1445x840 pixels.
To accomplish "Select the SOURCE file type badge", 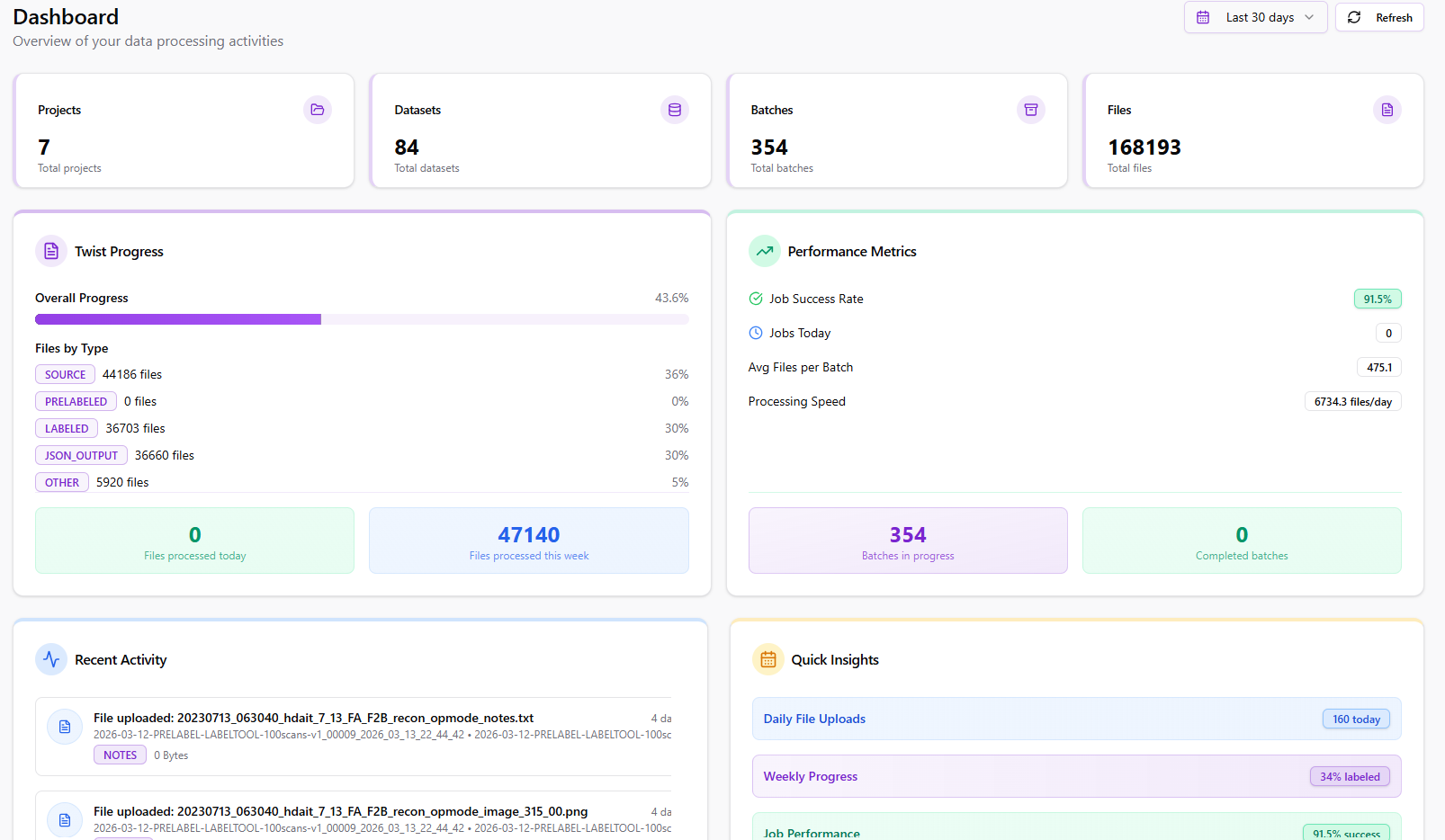I will (x=66, y=375).
